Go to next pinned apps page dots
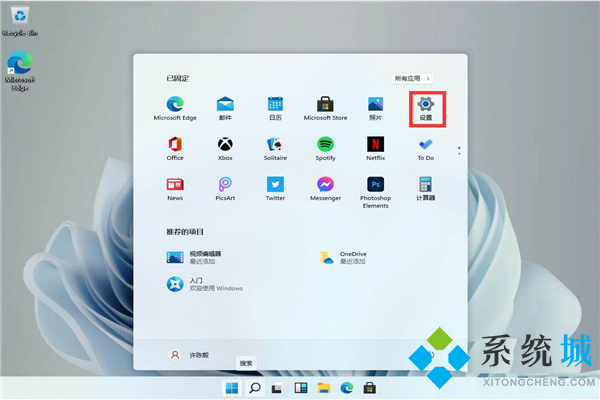Image resolution: width=600 pixels, height=400 pixels. tap(459, 150)
